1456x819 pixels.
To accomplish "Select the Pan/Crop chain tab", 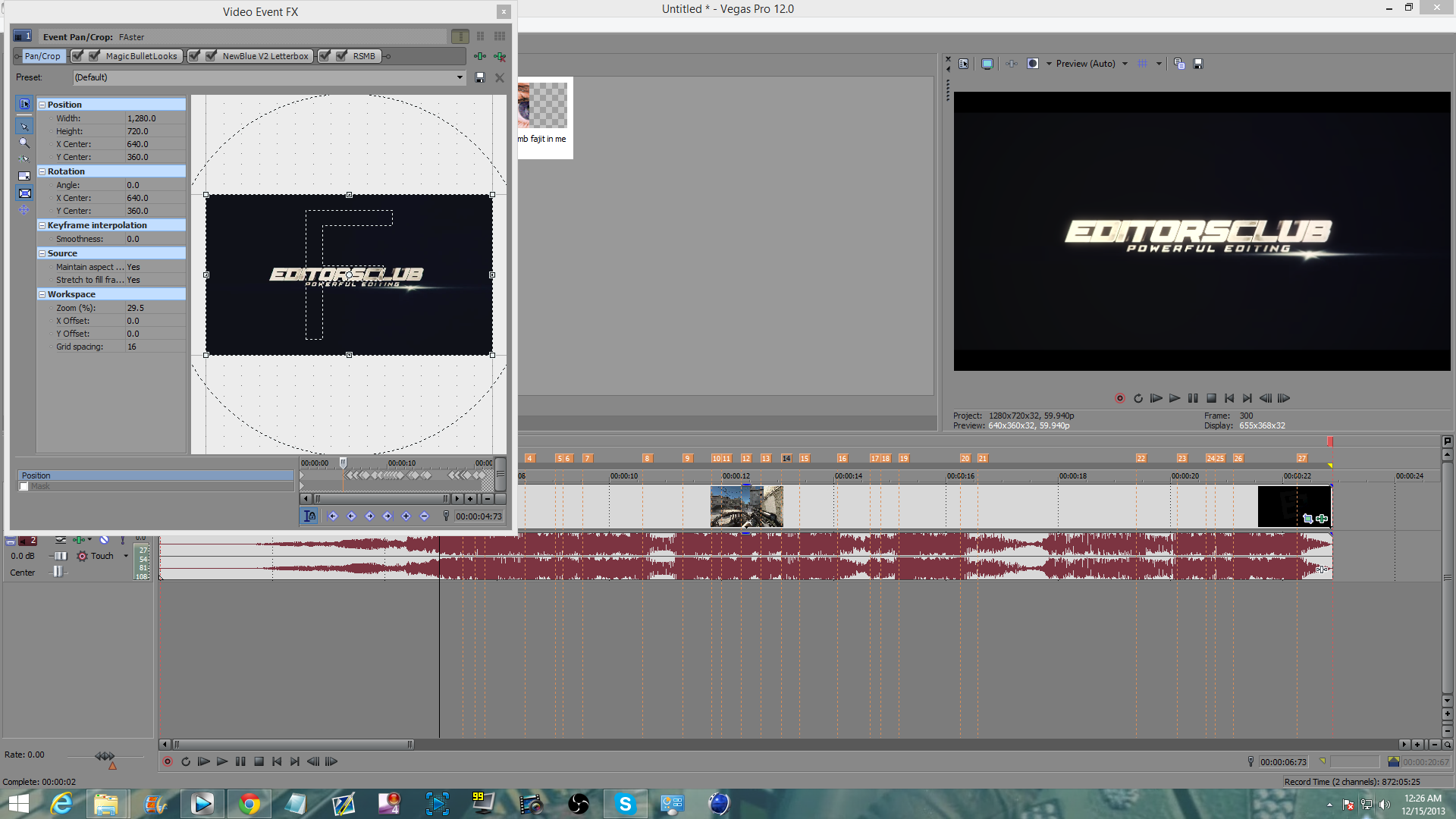I will coord(42,56).
